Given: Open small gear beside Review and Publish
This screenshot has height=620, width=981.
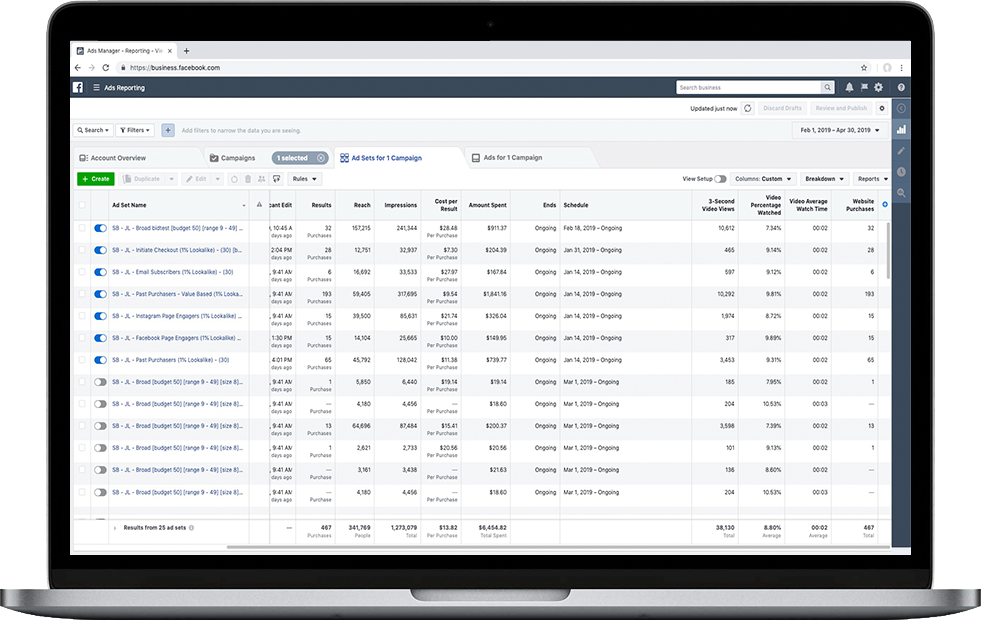Looking at the screenshot, I should 882,108.
